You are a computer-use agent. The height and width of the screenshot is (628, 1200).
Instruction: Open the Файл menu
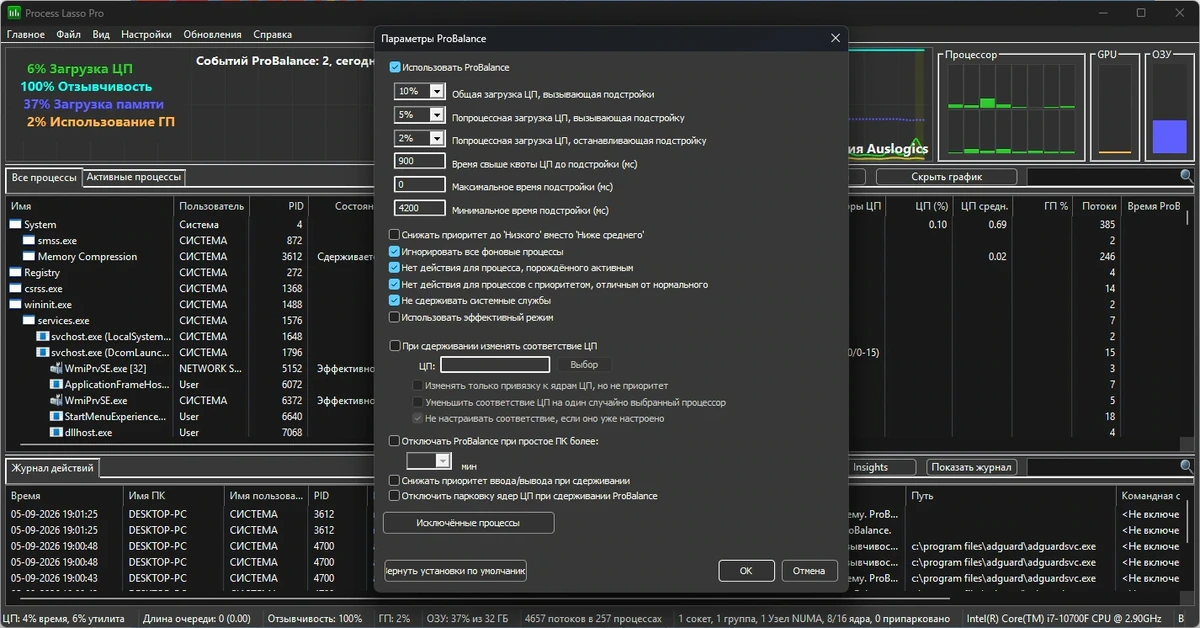tap(69, 34)
